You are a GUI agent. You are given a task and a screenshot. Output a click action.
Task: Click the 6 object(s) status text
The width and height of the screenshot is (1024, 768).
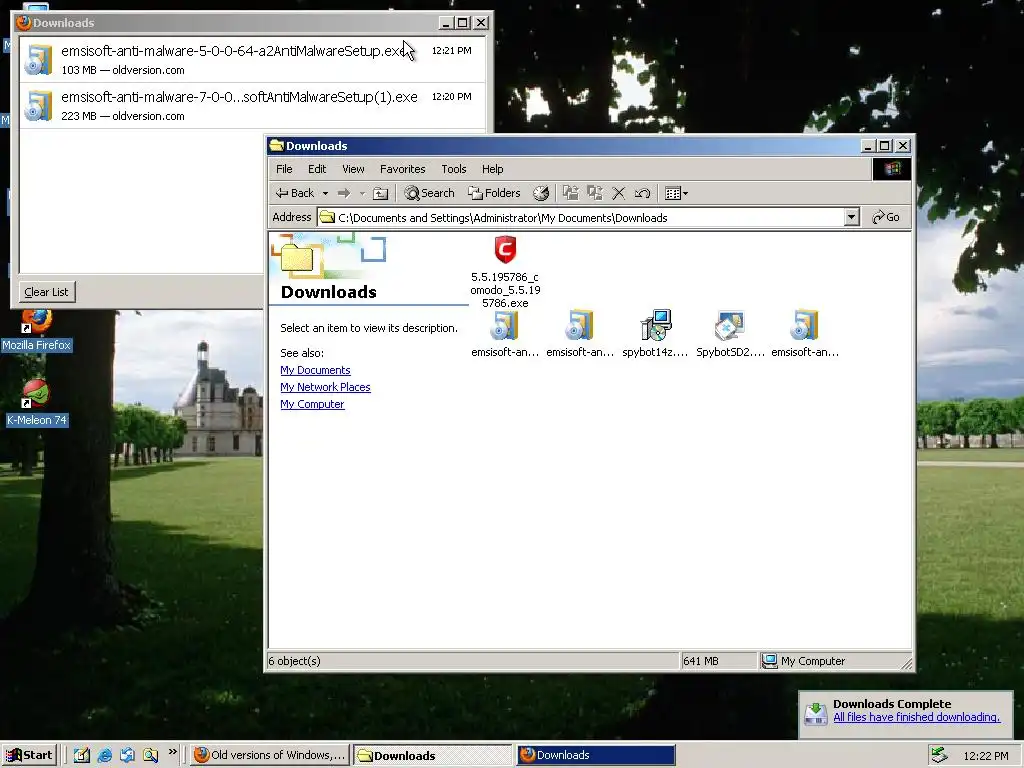(x=294, y=661)
